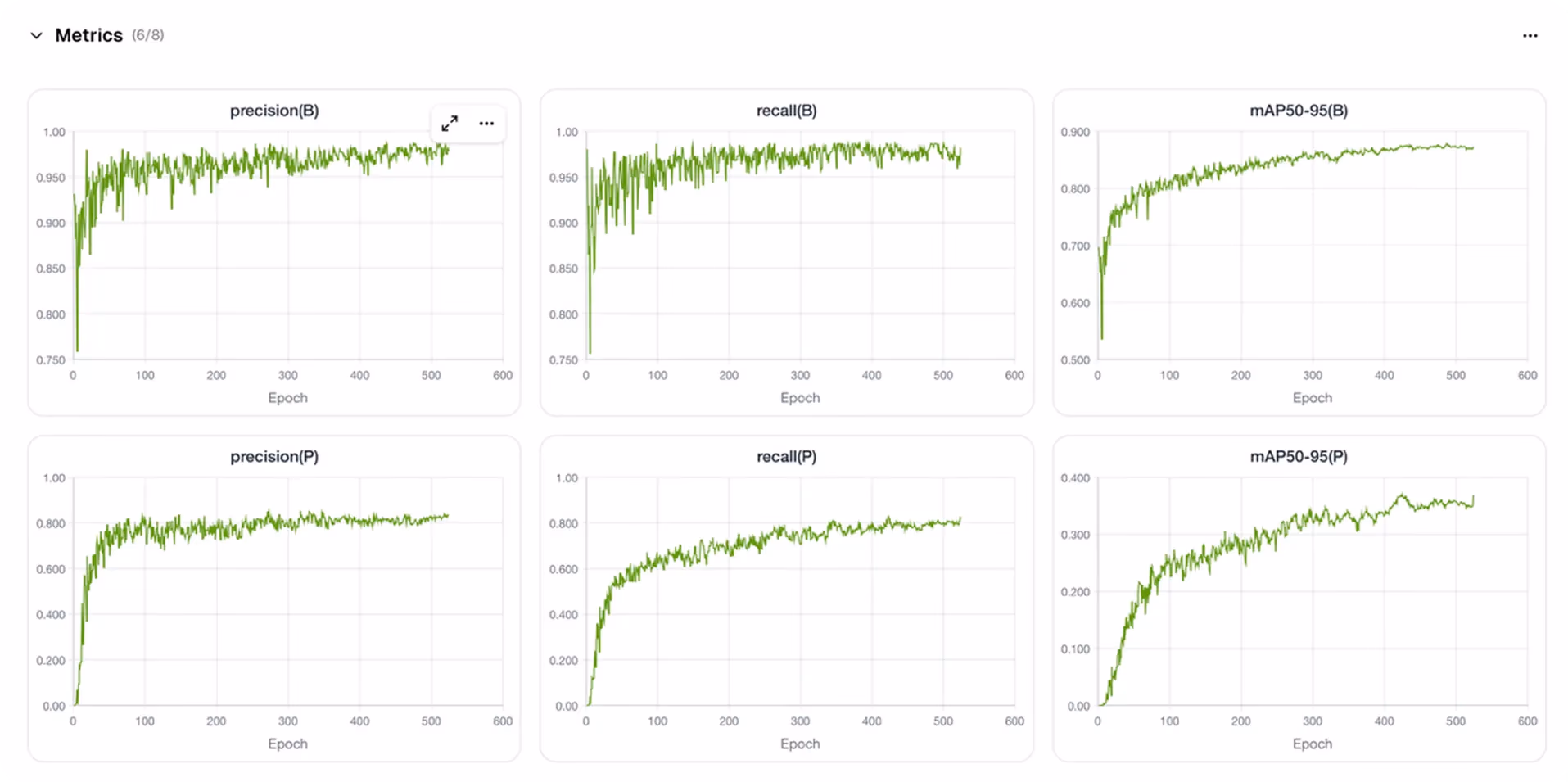Image resolution: width=1568 pixels, height=782 pixels.
Task: Select the mAP50-95(B) chart title
Action: tap(1299, 111)
